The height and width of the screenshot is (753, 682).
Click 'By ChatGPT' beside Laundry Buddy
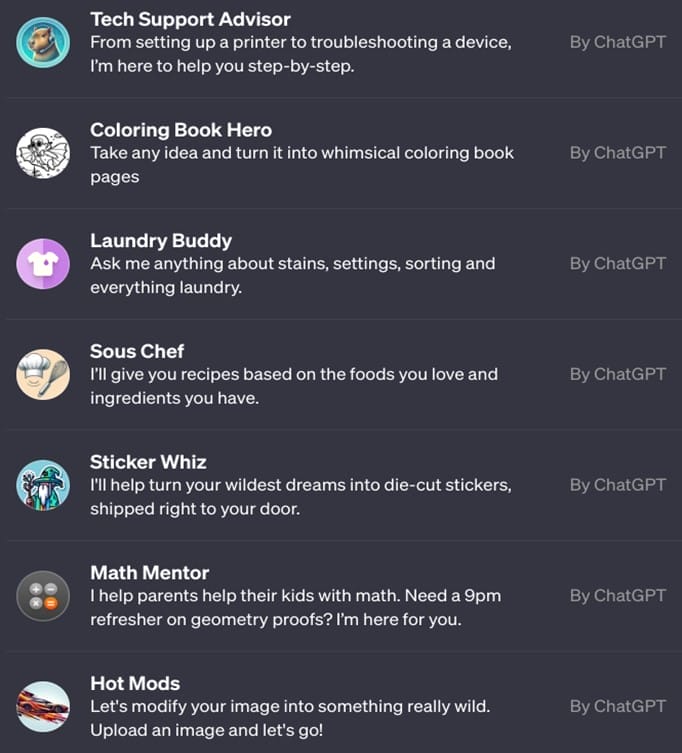pyautogui.click(x=618, y=264)
